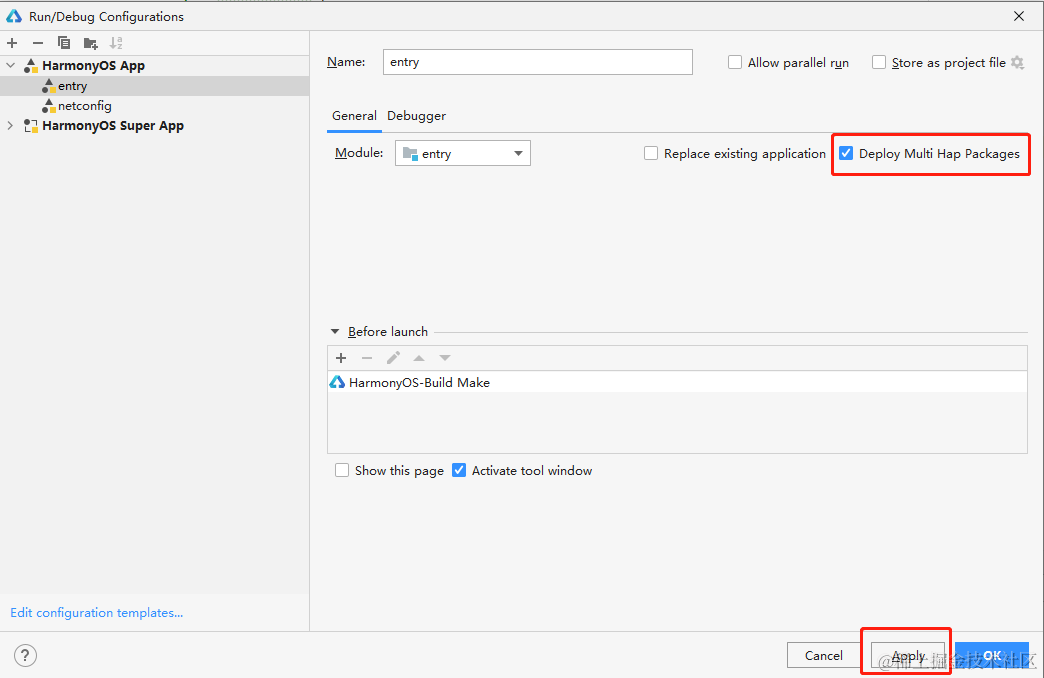Click the HarmonyOS Super App group icon
Viewport: 1044px width, 678px height.
pyautogui.click(x=31, y=126)
